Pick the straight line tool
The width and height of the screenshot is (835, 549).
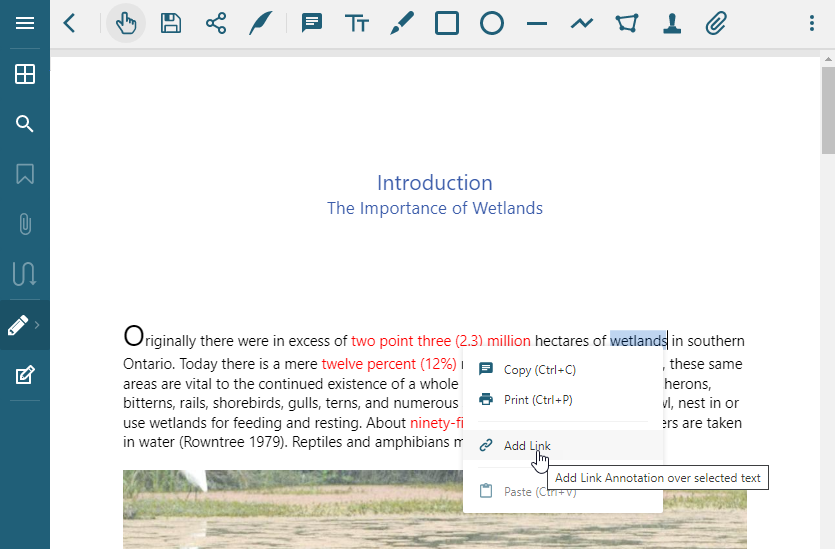(x=537, y=23)
